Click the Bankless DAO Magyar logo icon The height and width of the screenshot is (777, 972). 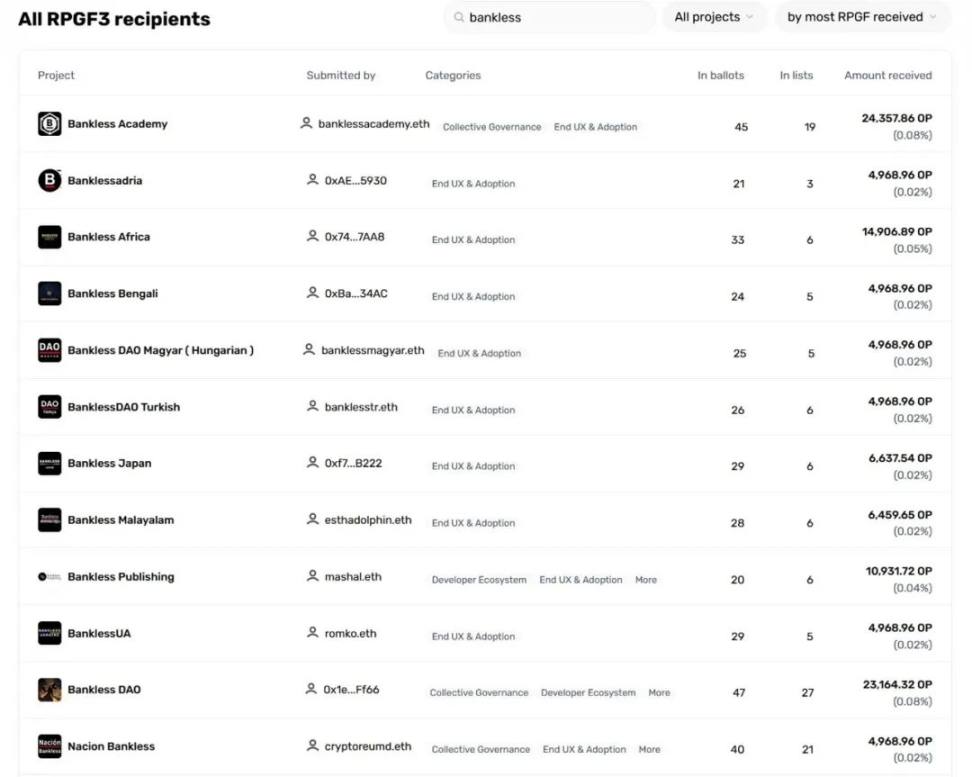[x=50, y=350]
